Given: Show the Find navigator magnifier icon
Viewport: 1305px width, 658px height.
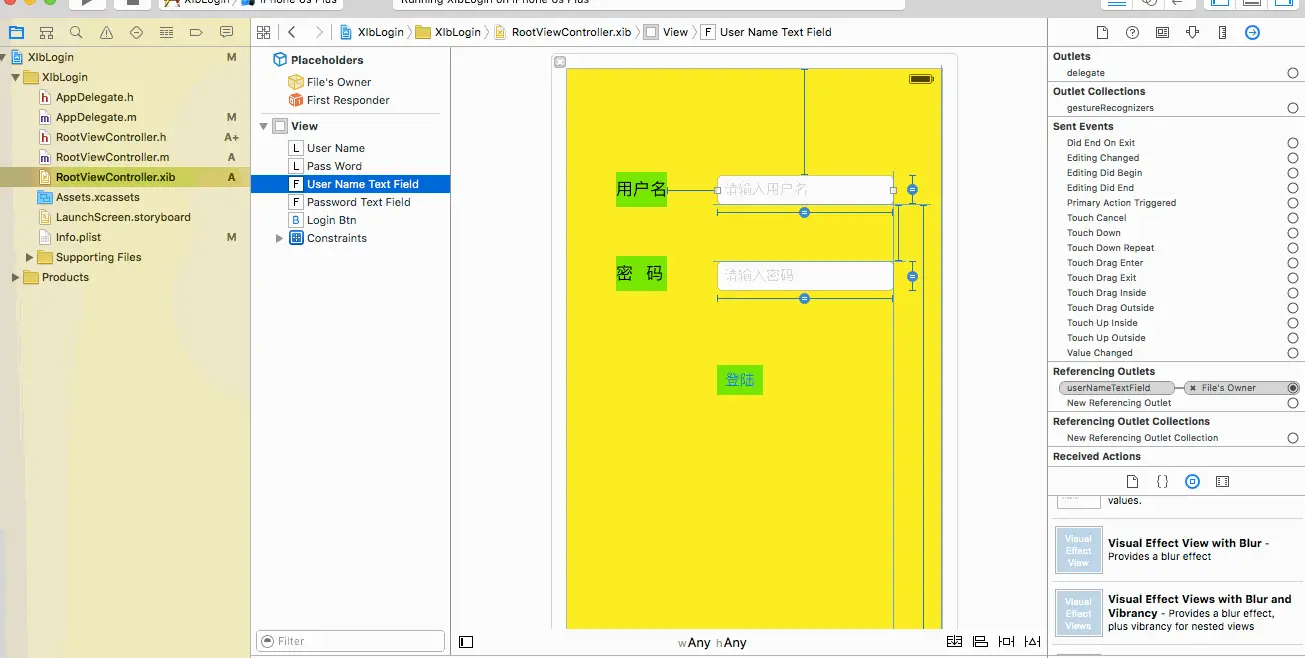Looking at the screenshot, I should [x=76, y=33].
